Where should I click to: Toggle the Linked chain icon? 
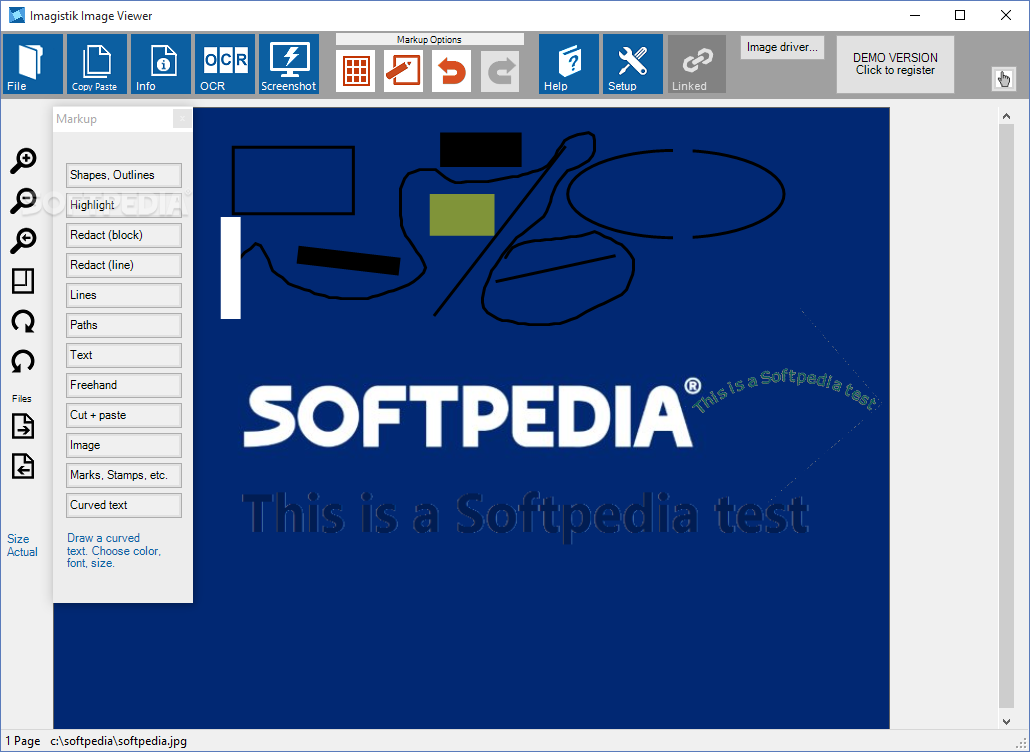[697, 64]
